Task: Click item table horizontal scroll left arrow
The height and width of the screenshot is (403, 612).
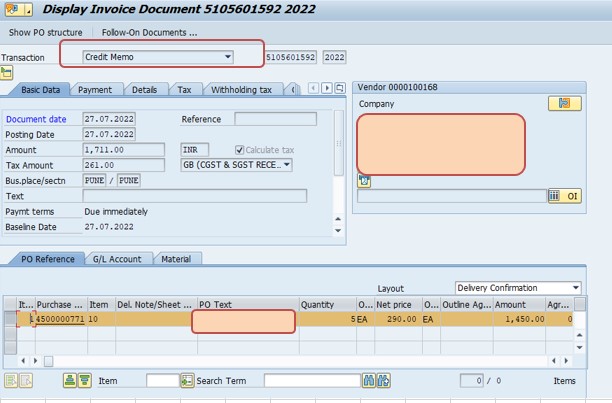Action: (23, 361)
